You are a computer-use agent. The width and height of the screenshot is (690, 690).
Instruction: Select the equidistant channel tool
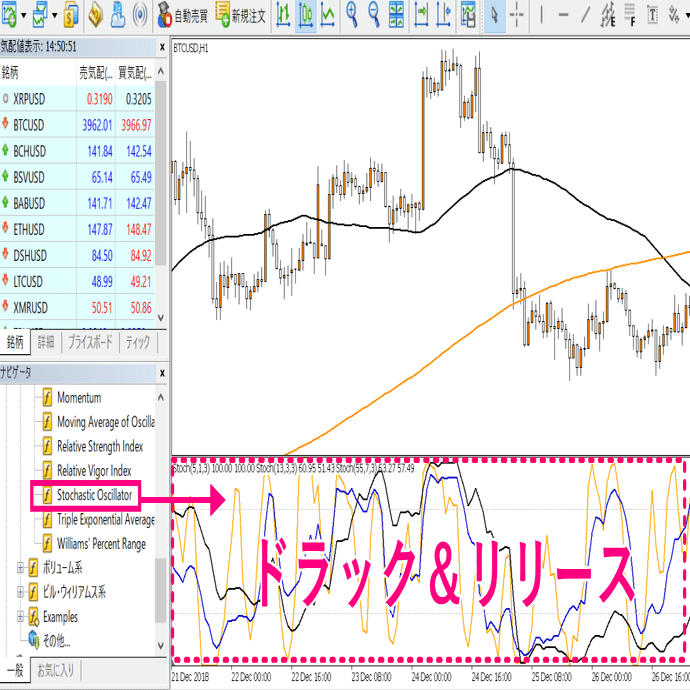point(608,15)
